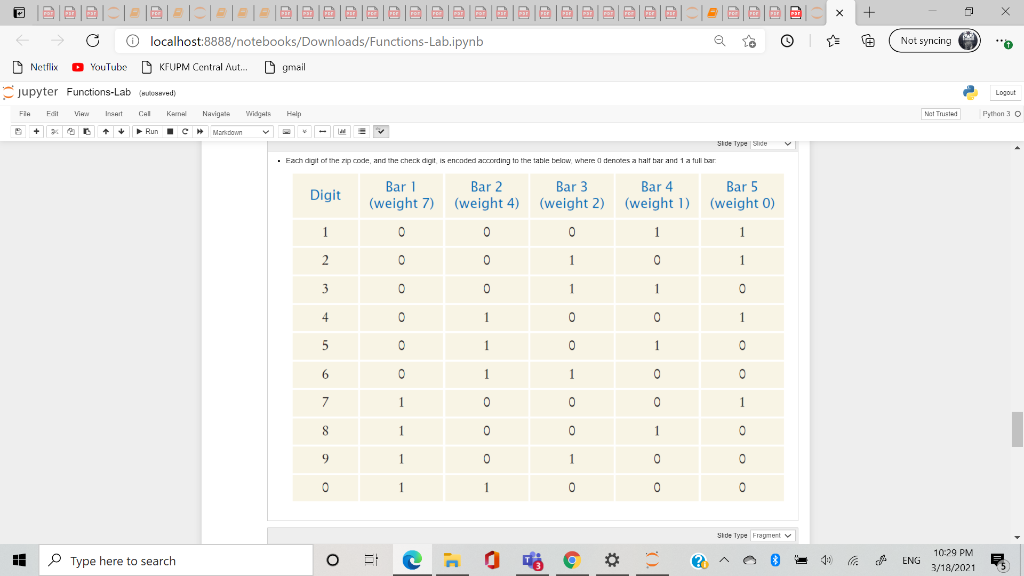Go back with browser back arrow
1024x576 pixels.
coord(23,40)
